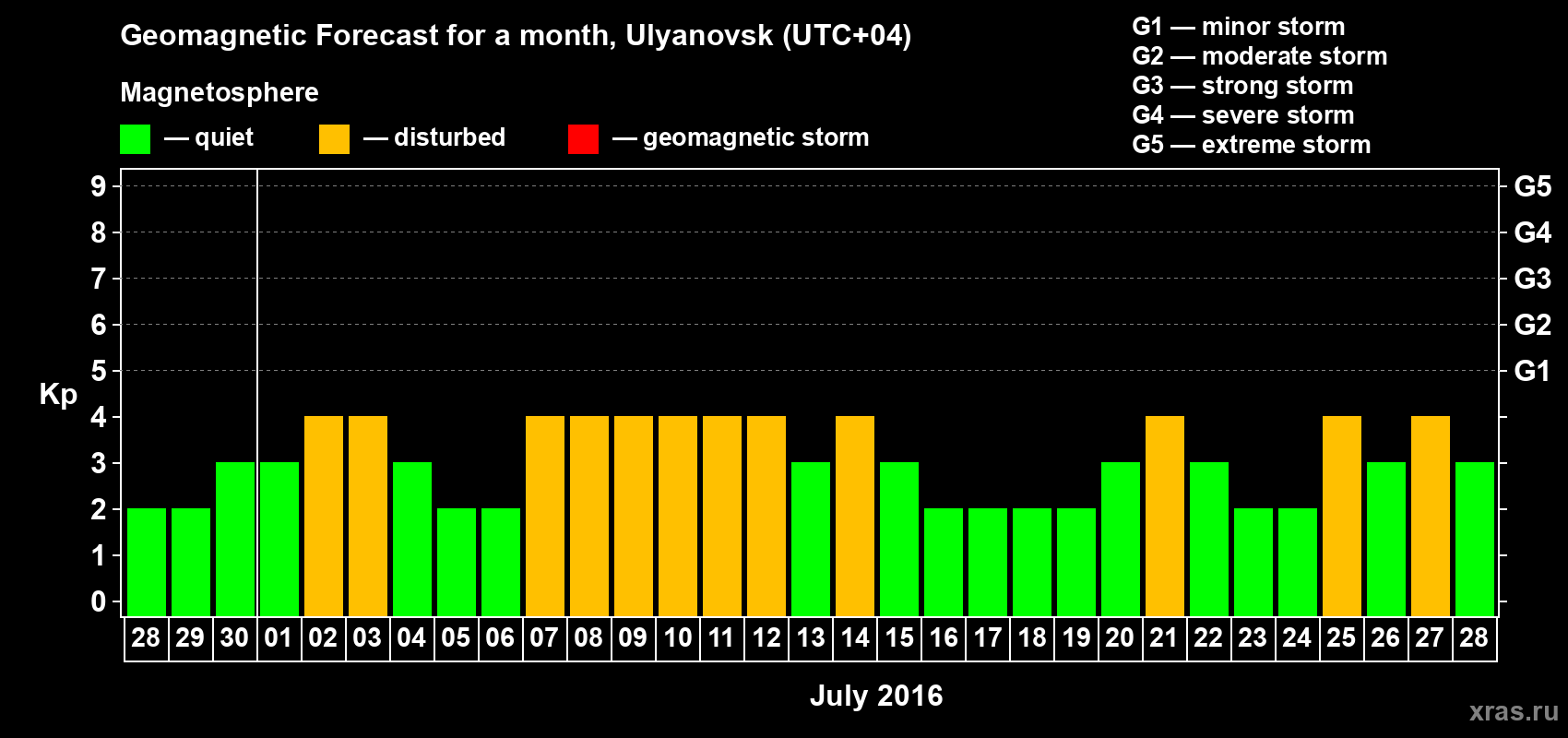
Task: Click the date label '08' on the axis
Action: 588,638
